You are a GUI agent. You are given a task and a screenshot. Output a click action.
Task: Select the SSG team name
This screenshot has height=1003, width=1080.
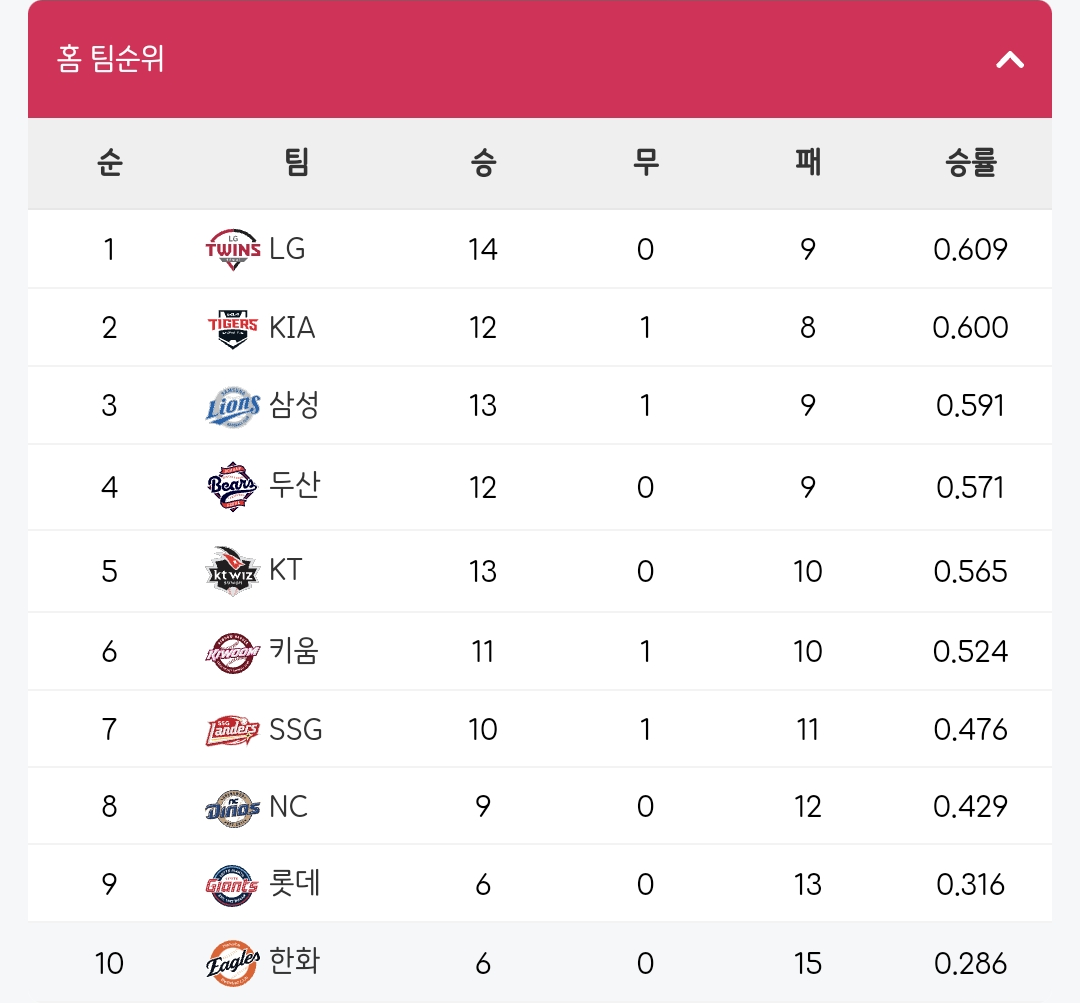pos(295,729)
